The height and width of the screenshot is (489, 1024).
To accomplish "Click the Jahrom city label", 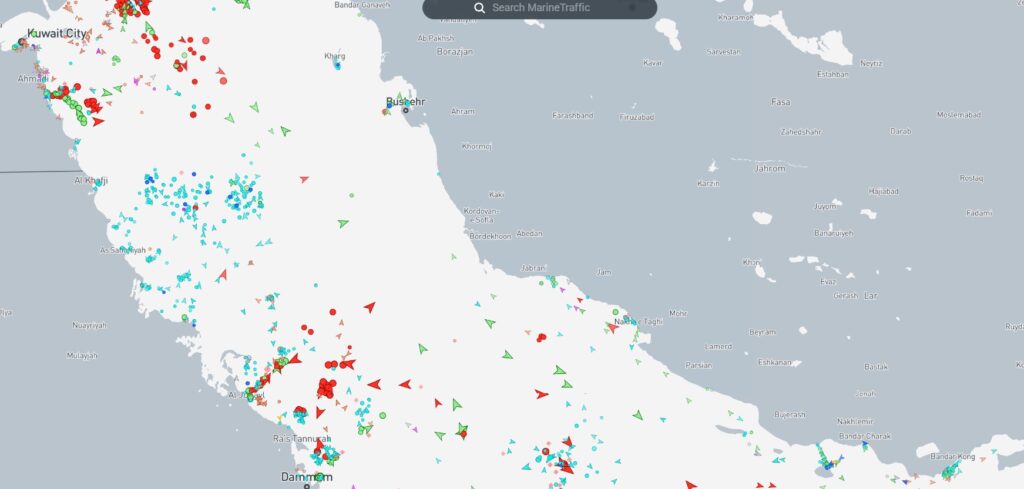I will point(770,168).
